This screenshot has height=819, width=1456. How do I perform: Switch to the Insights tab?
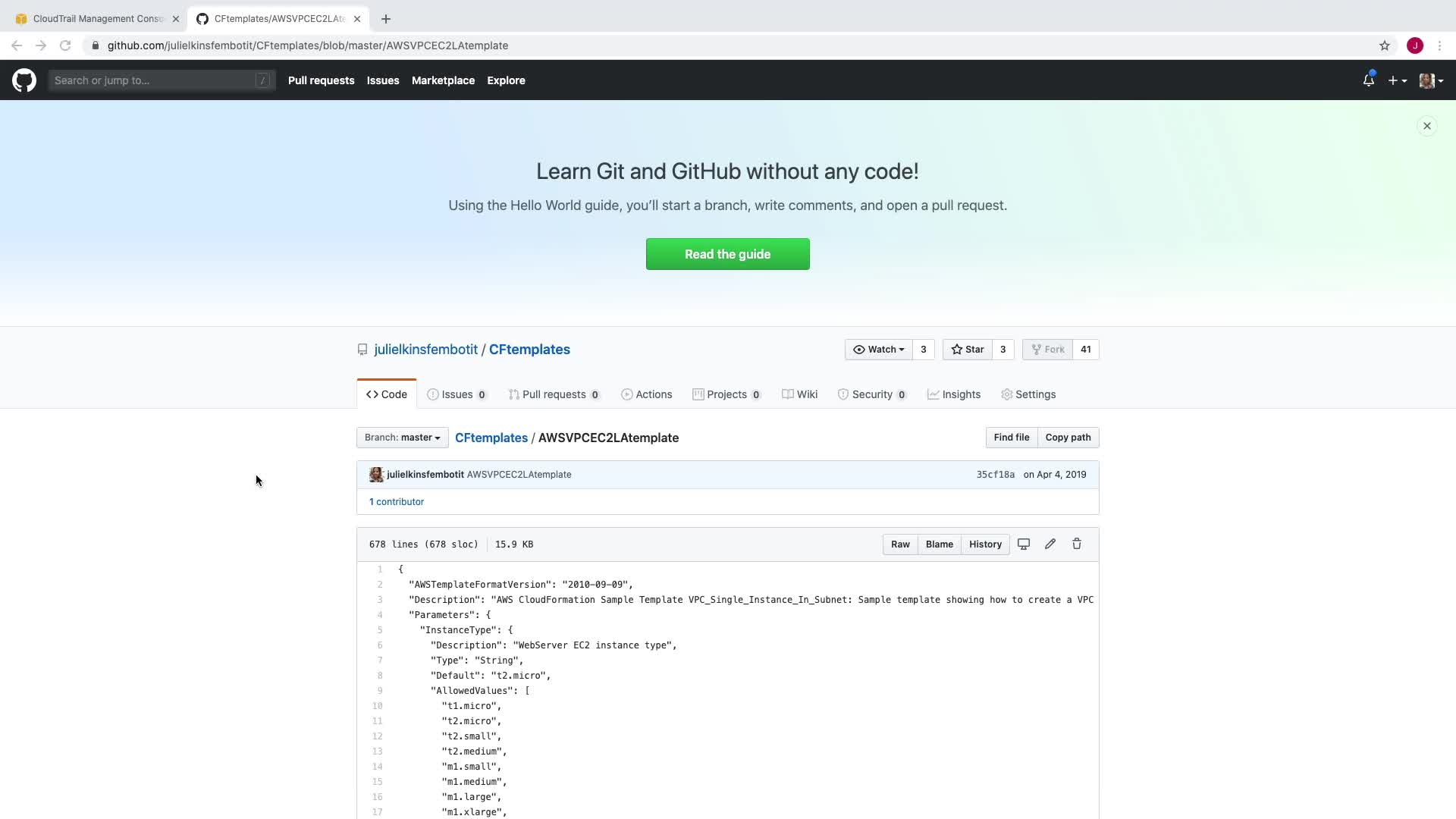(x=954, y=394)
